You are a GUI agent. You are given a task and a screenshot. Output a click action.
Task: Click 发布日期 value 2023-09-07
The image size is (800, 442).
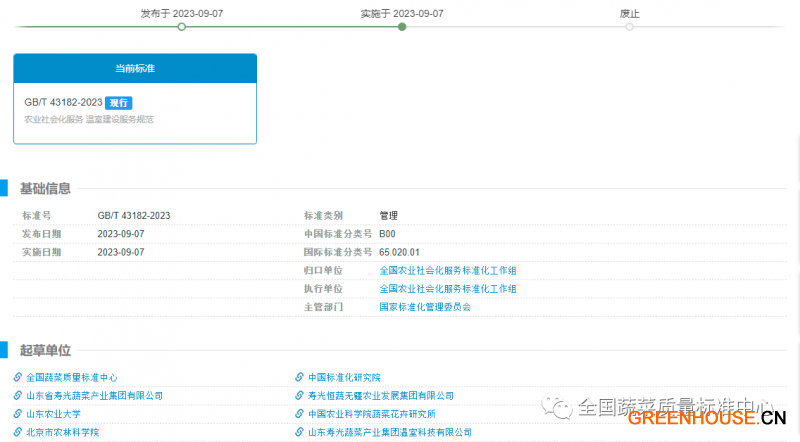point(121,234)
